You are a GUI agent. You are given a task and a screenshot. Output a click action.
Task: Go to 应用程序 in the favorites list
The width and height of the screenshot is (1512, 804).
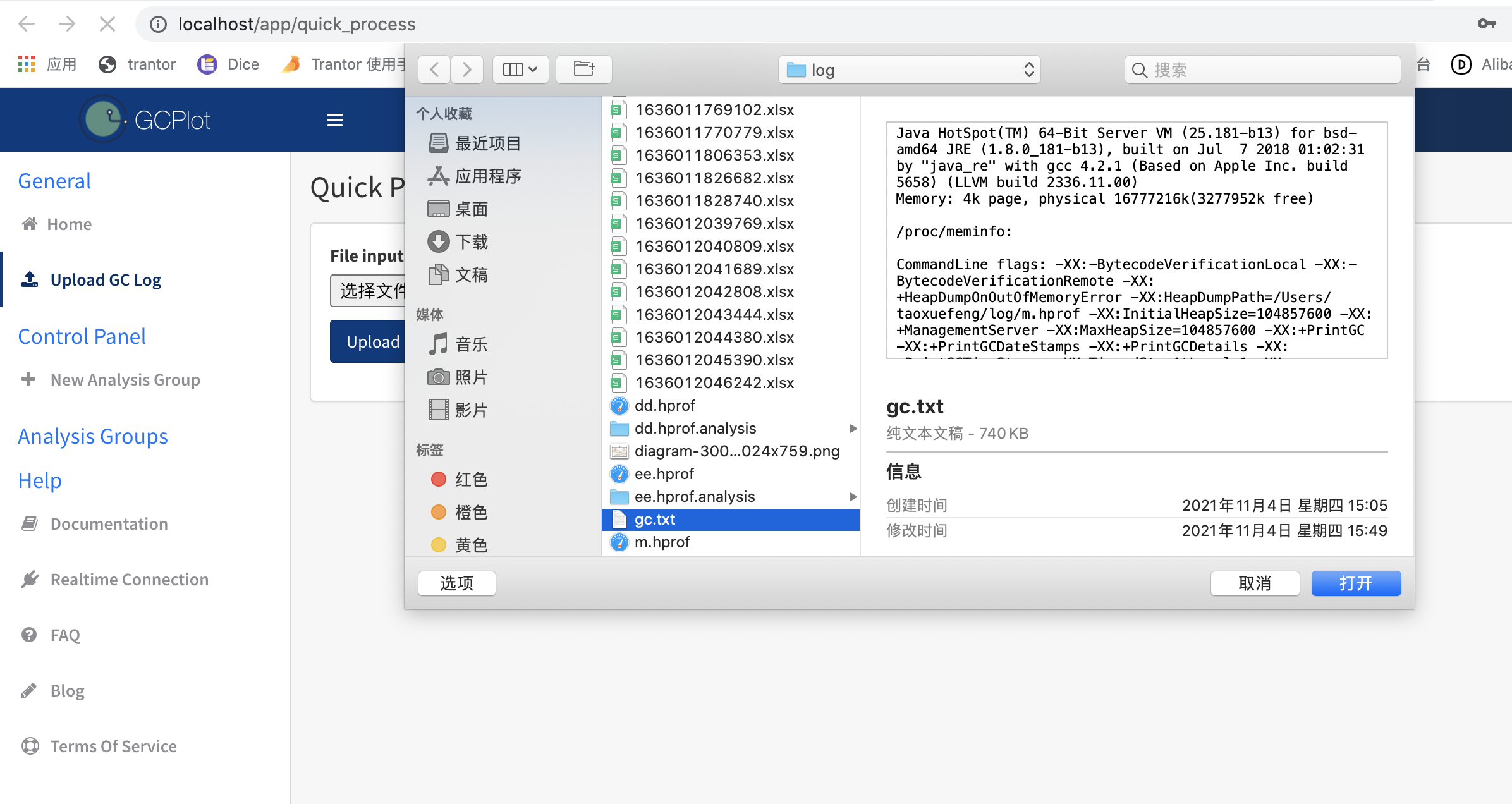[x=489, y=176]
